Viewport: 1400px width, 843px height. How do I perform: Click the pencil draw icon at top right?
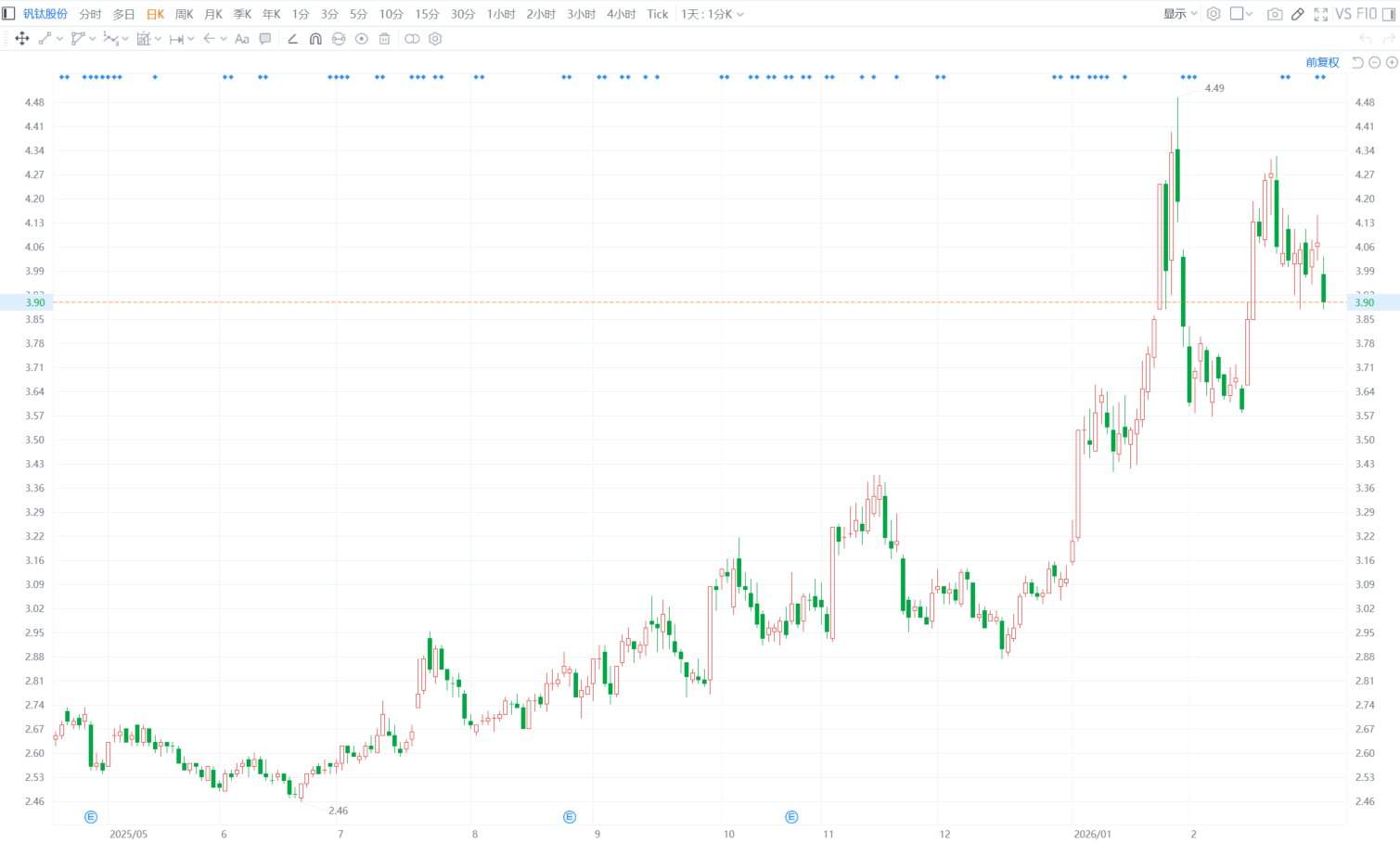1298,14
